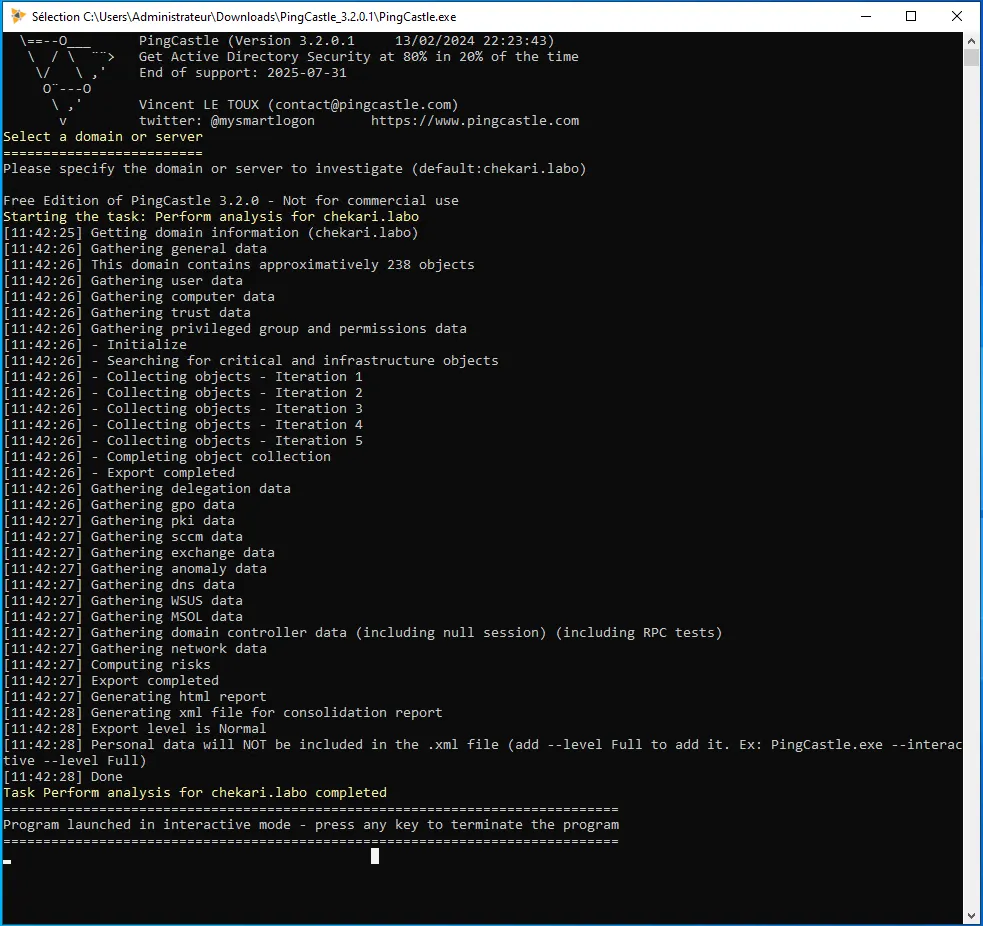983x926 pixels.
Task: Click the "Generating html report" log line
Action: 178,697
